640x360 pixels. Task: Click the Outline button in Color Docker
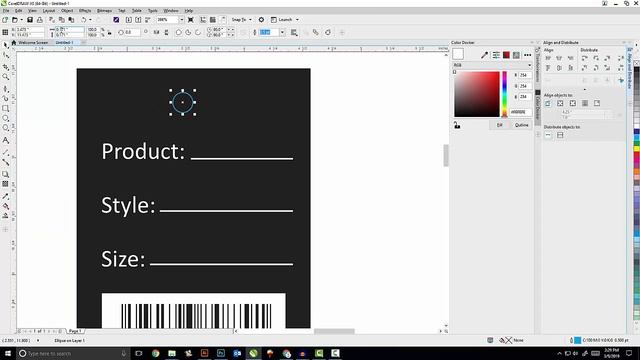pyautogui.click(x=521, y=125)
